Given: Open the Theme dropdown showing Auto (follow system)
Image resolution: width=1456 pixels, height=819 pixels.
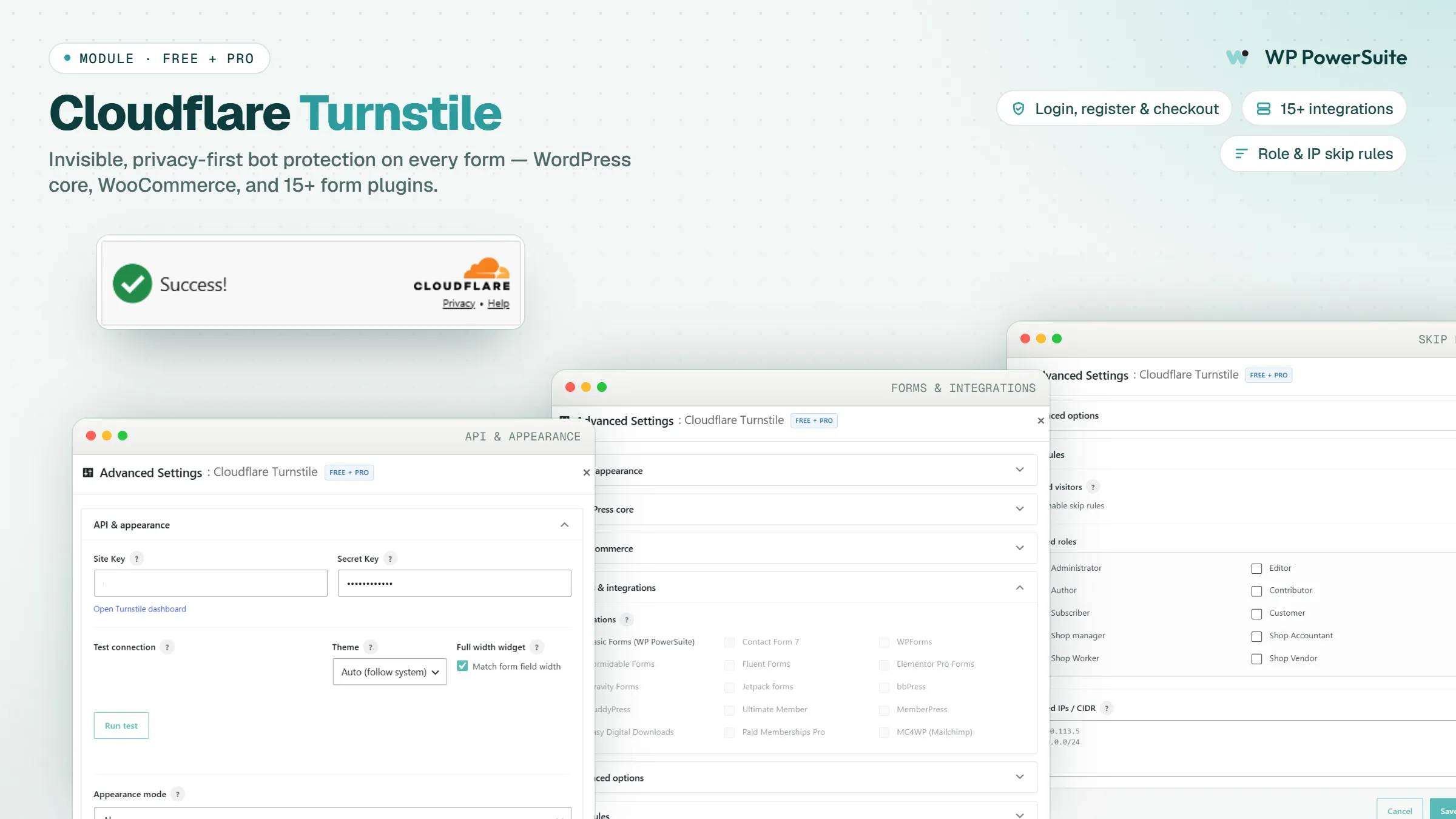Looking at the screenshot, I should [389, 672].
